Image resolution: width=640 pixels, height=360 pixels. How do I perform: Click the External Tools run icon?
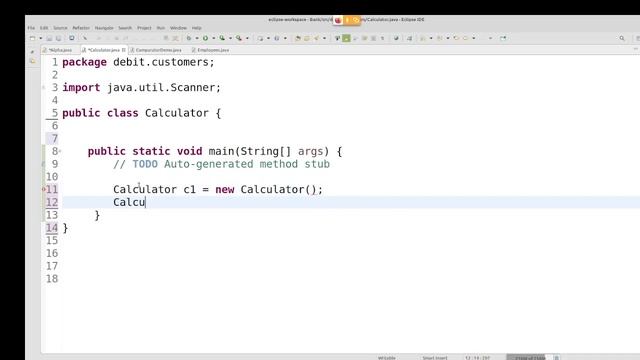239,38
